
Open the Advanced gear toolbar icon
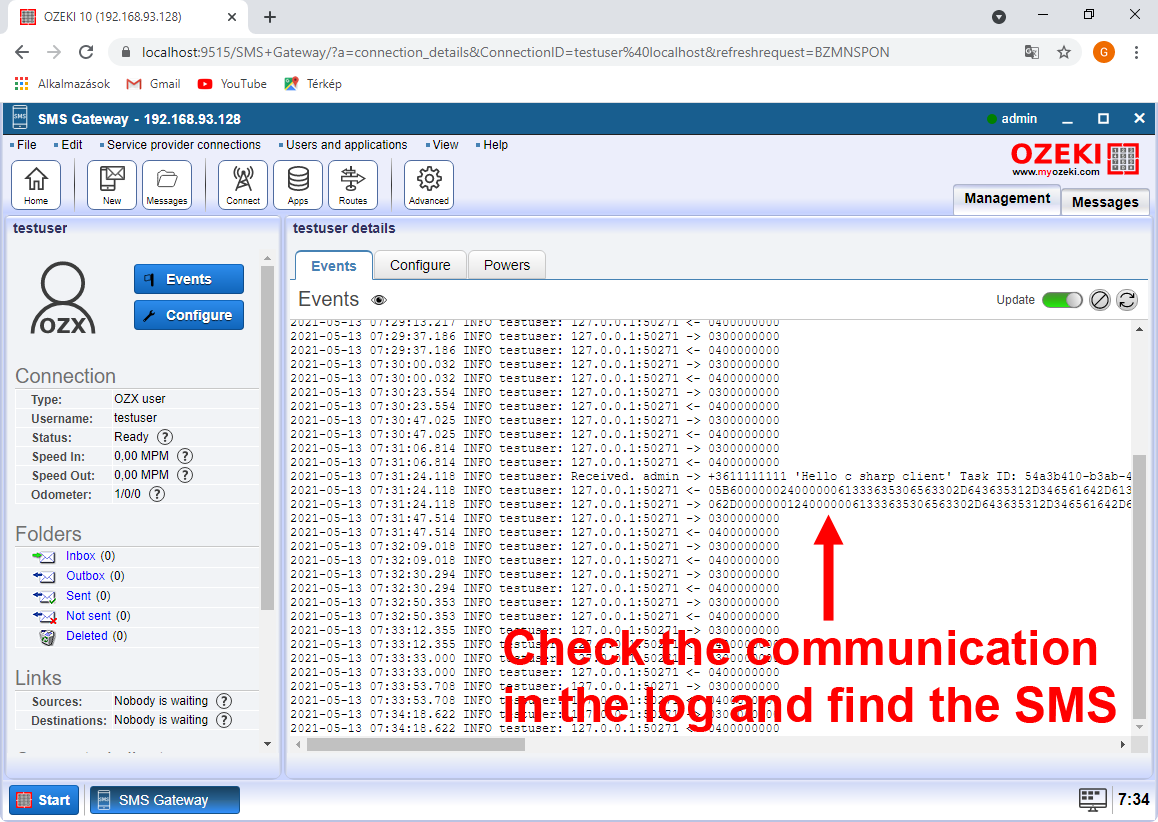[429, 185]
